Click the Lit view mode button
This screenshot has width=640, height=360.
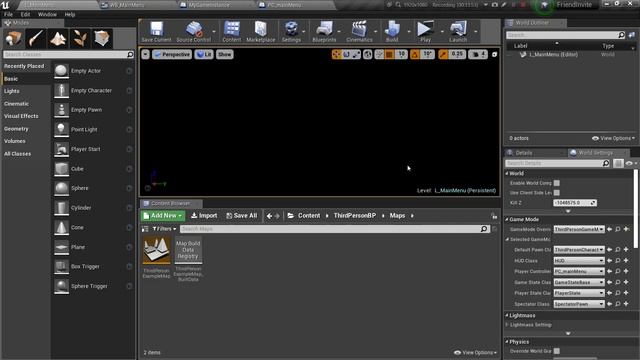click(204, 54)
